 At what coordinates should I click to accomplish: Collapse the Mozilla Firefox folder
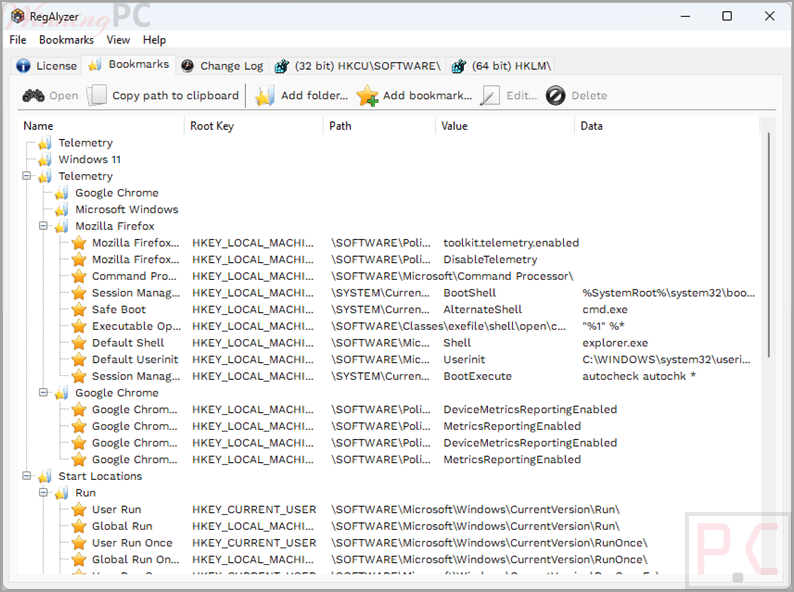(44, 226)
